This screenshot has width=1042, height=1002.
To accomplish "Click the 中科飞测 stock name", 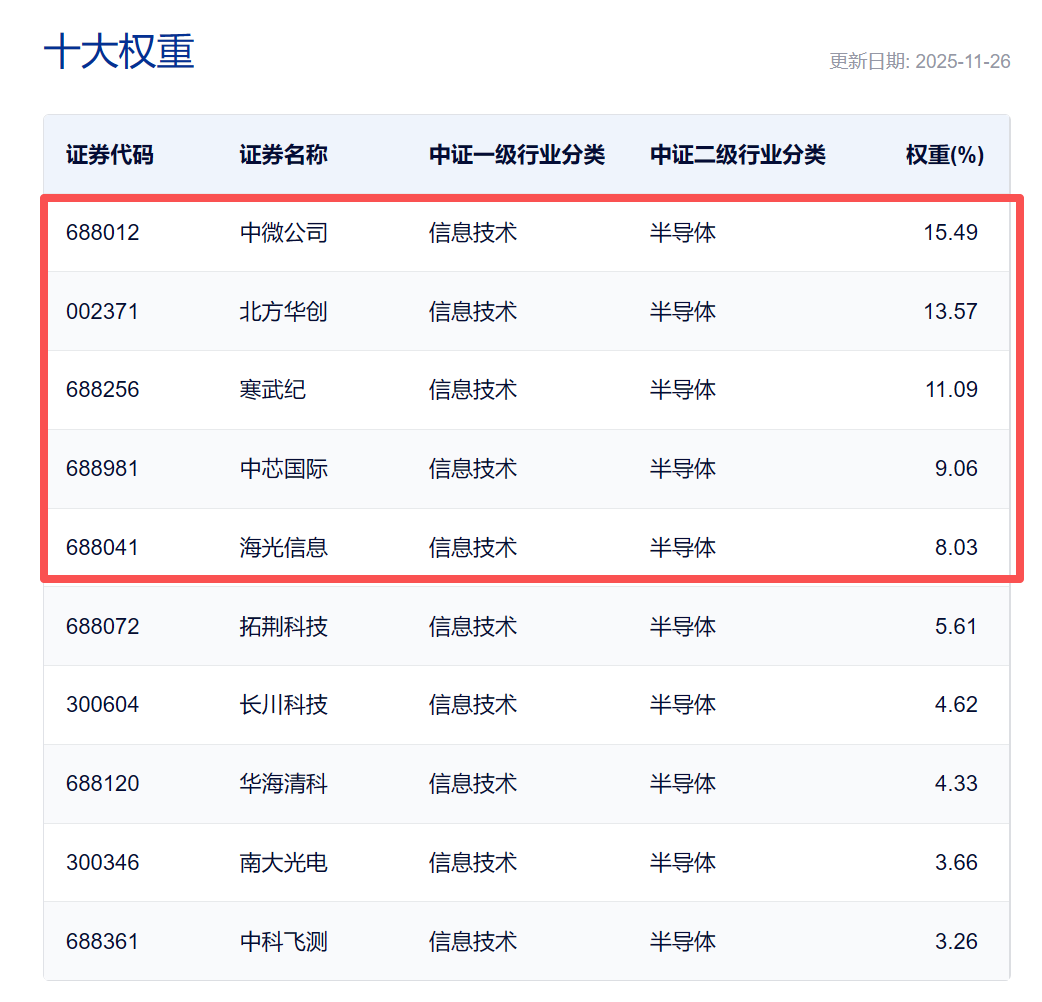I will 283,941.
